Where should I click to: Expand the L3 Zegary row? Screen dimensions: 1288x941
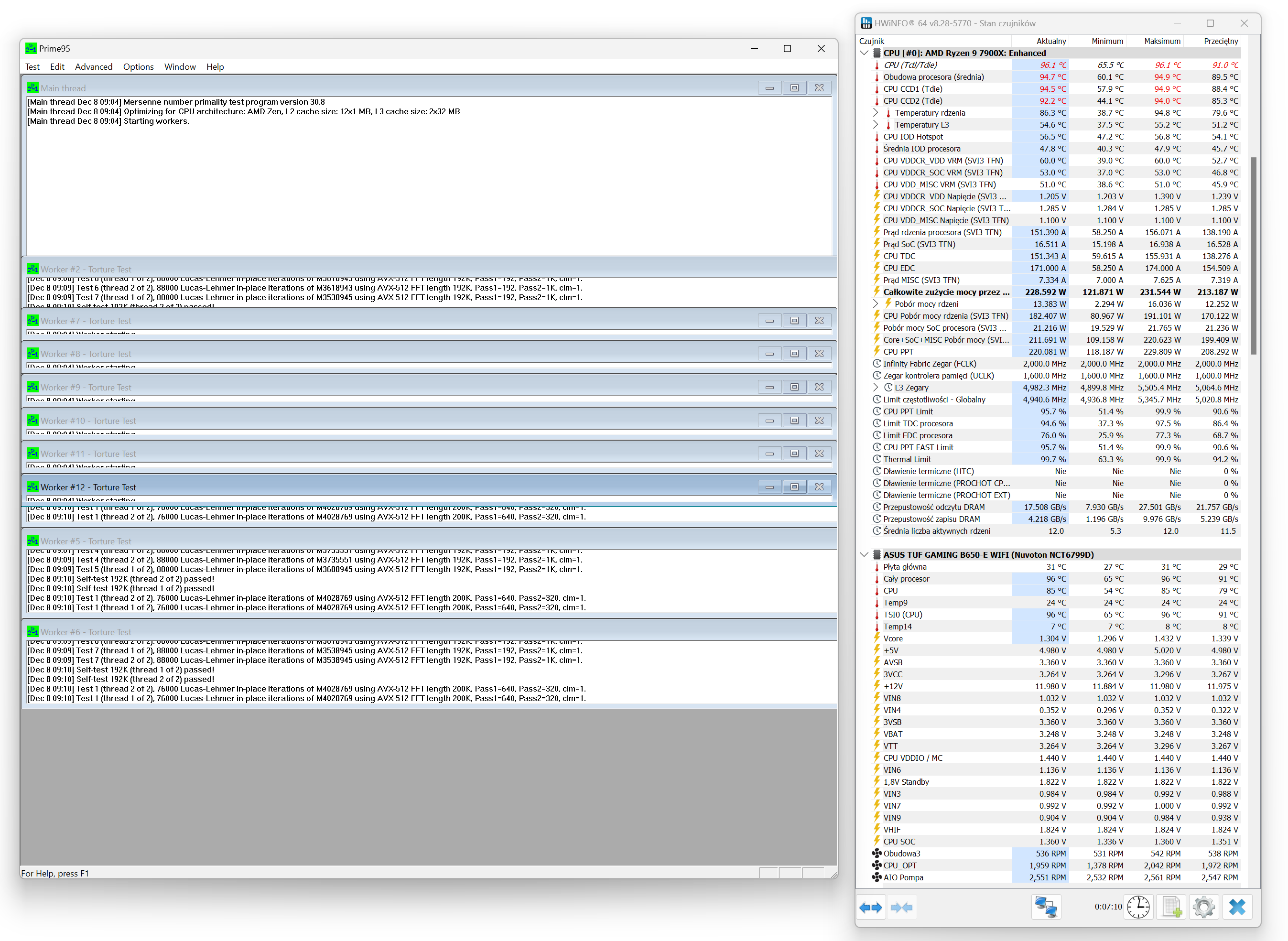click(876, 388)
